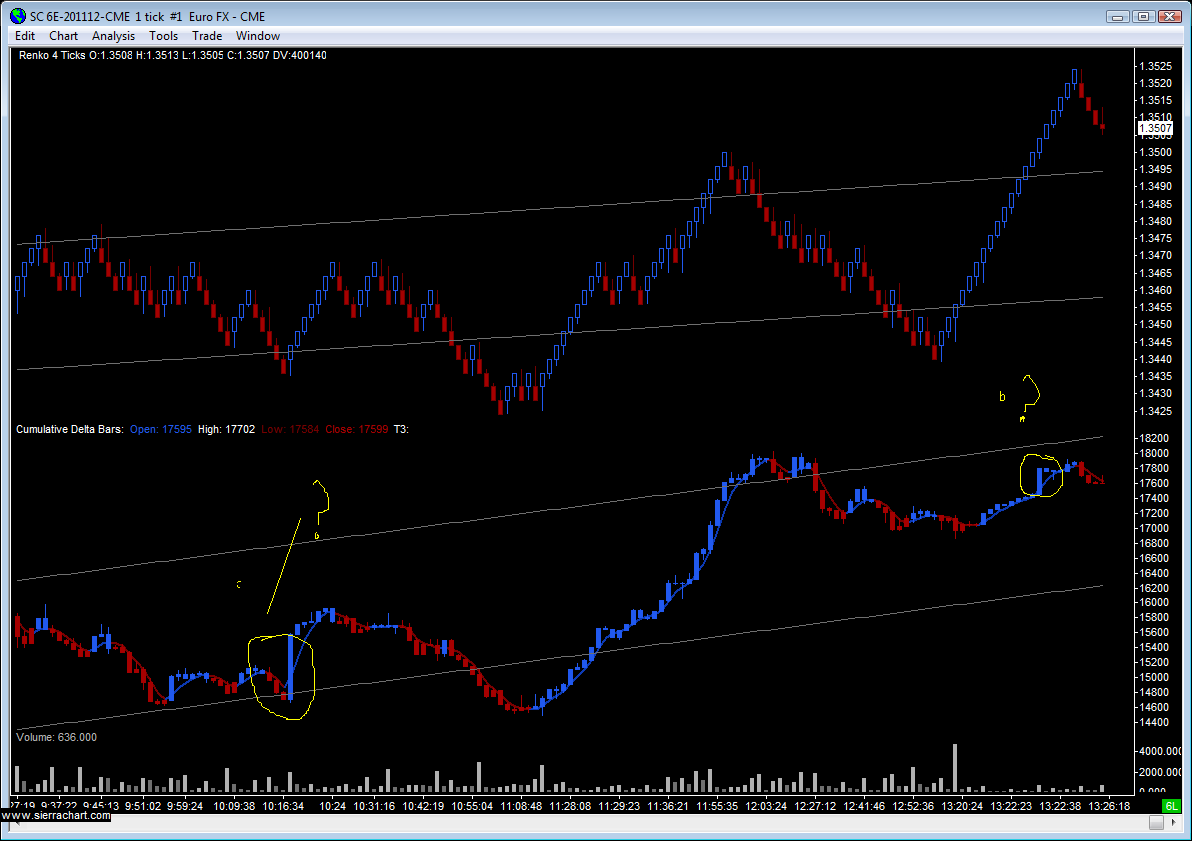
Task: Click the delta Low: 17584 value
Action: (x=290, y=429)
